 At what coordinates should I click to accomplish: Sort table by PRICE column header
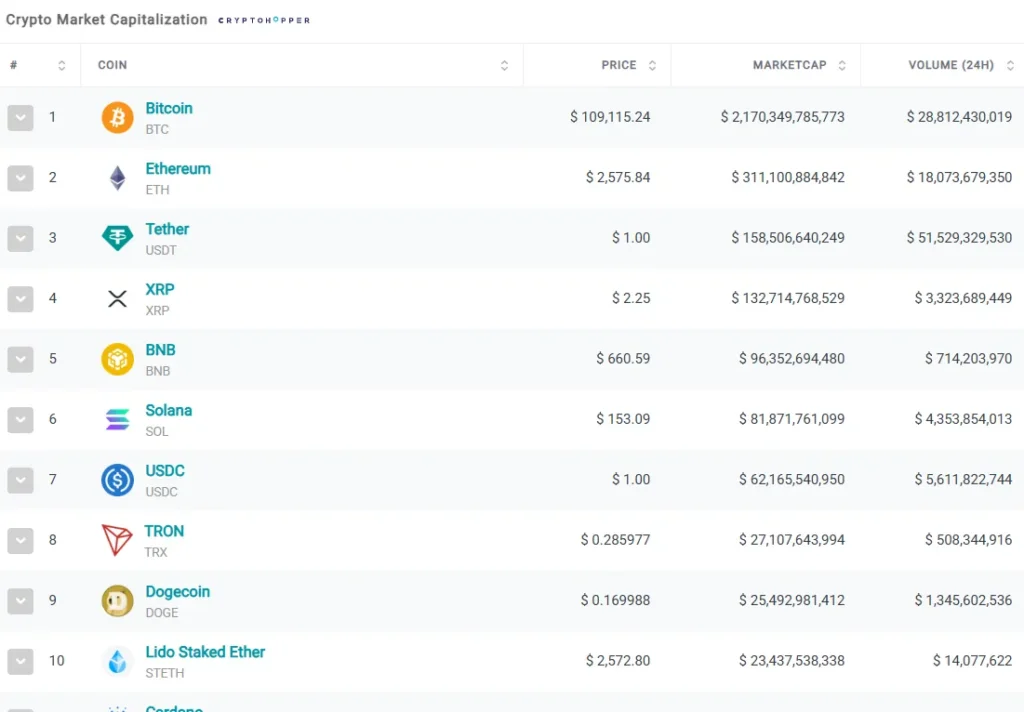(x=619, y=65)
